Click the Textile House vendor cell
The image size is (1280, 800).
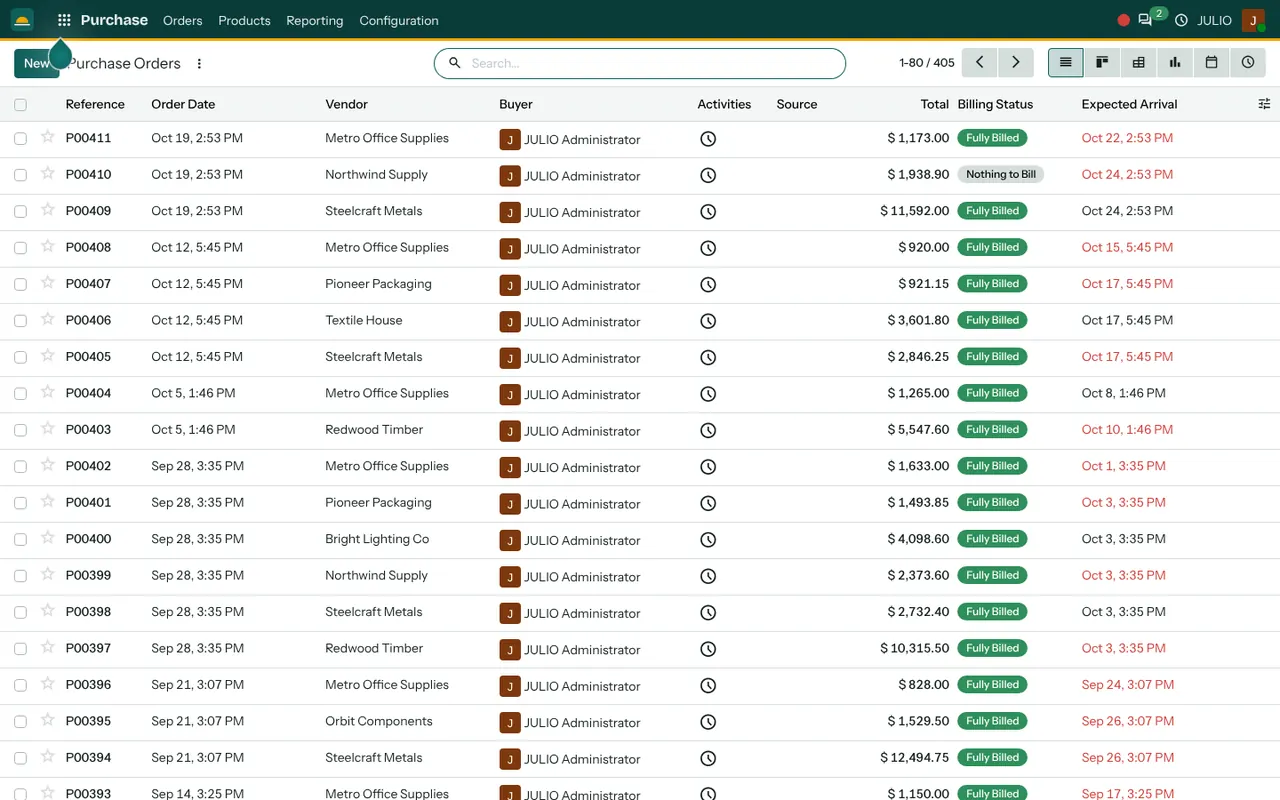364,320
